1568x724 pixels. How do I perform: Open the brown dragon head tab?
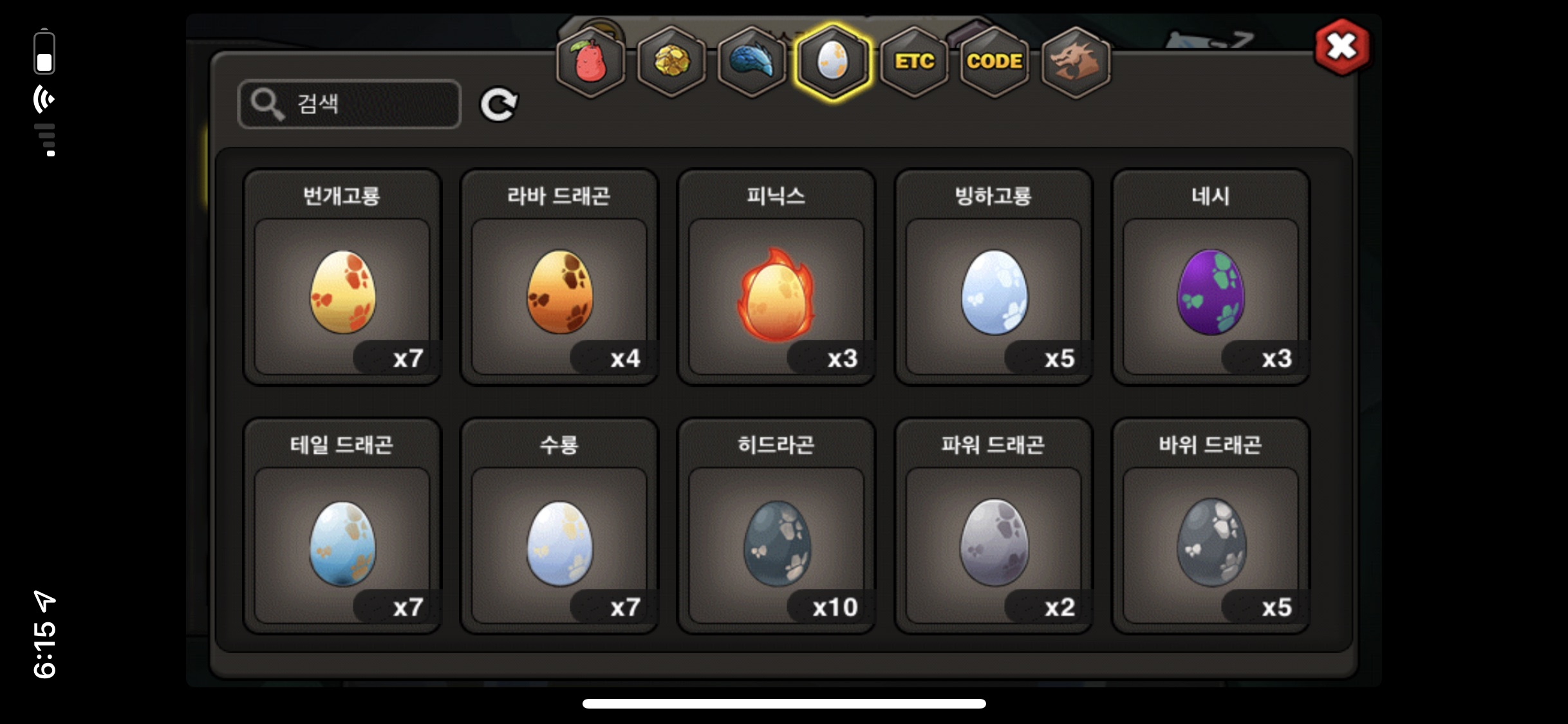pos(1076,62)
